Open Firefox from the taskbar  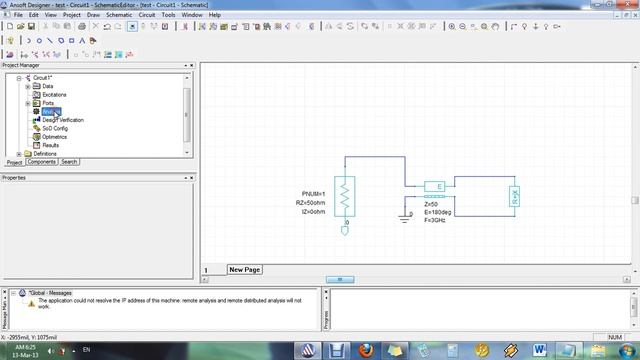point(366,351)
